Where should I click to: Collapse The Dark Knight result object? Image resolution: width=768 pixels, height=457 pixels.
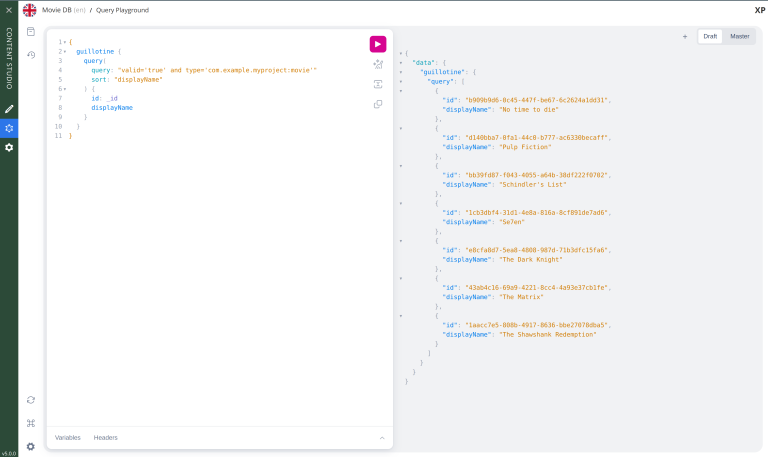tap(401, 241)
